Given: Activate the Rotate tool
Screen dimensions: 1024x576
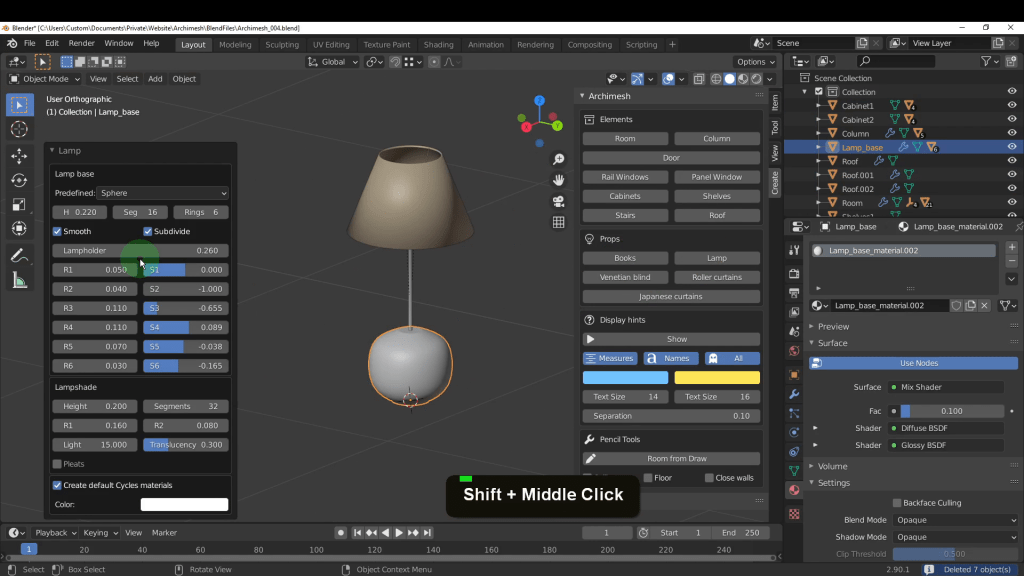Looking at the screenshot, I should point(19,180).
